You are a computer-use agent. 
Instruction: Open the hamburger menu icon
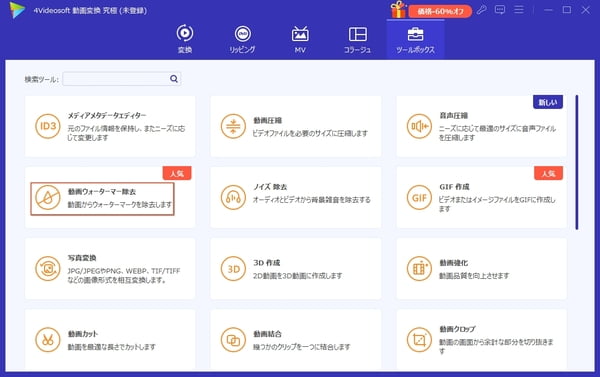point(519,10)
